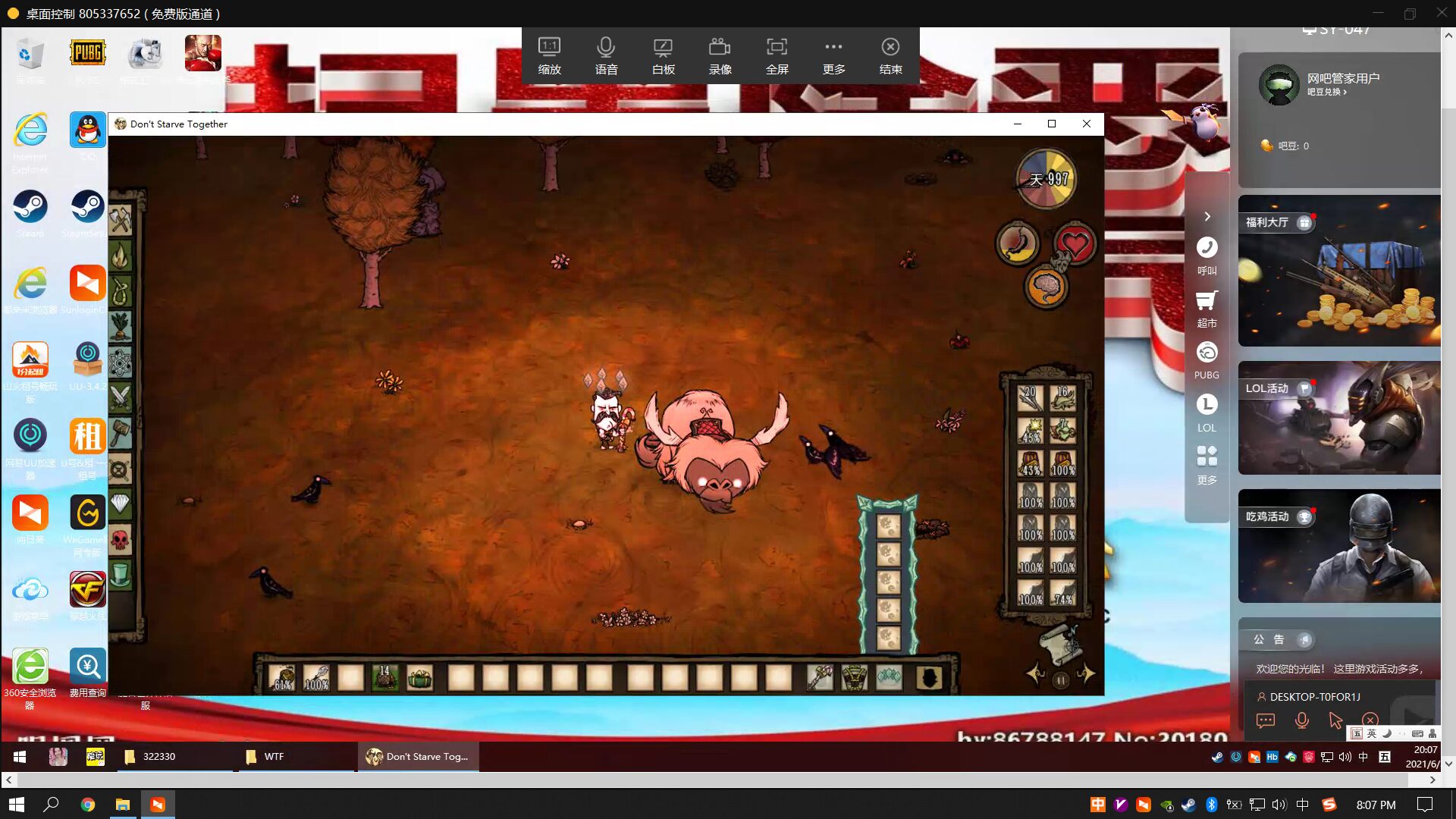Click the horizontal scrollbar left arrow

[8, 780]
